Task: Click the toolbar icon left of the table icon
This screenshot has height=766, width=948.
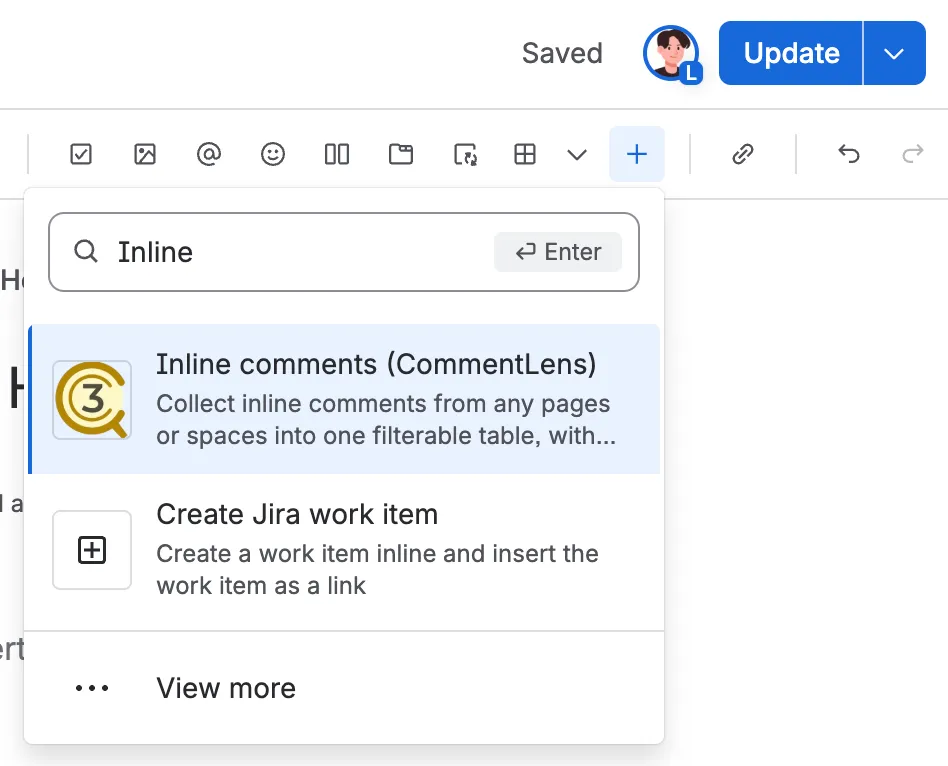Action: 466,154
